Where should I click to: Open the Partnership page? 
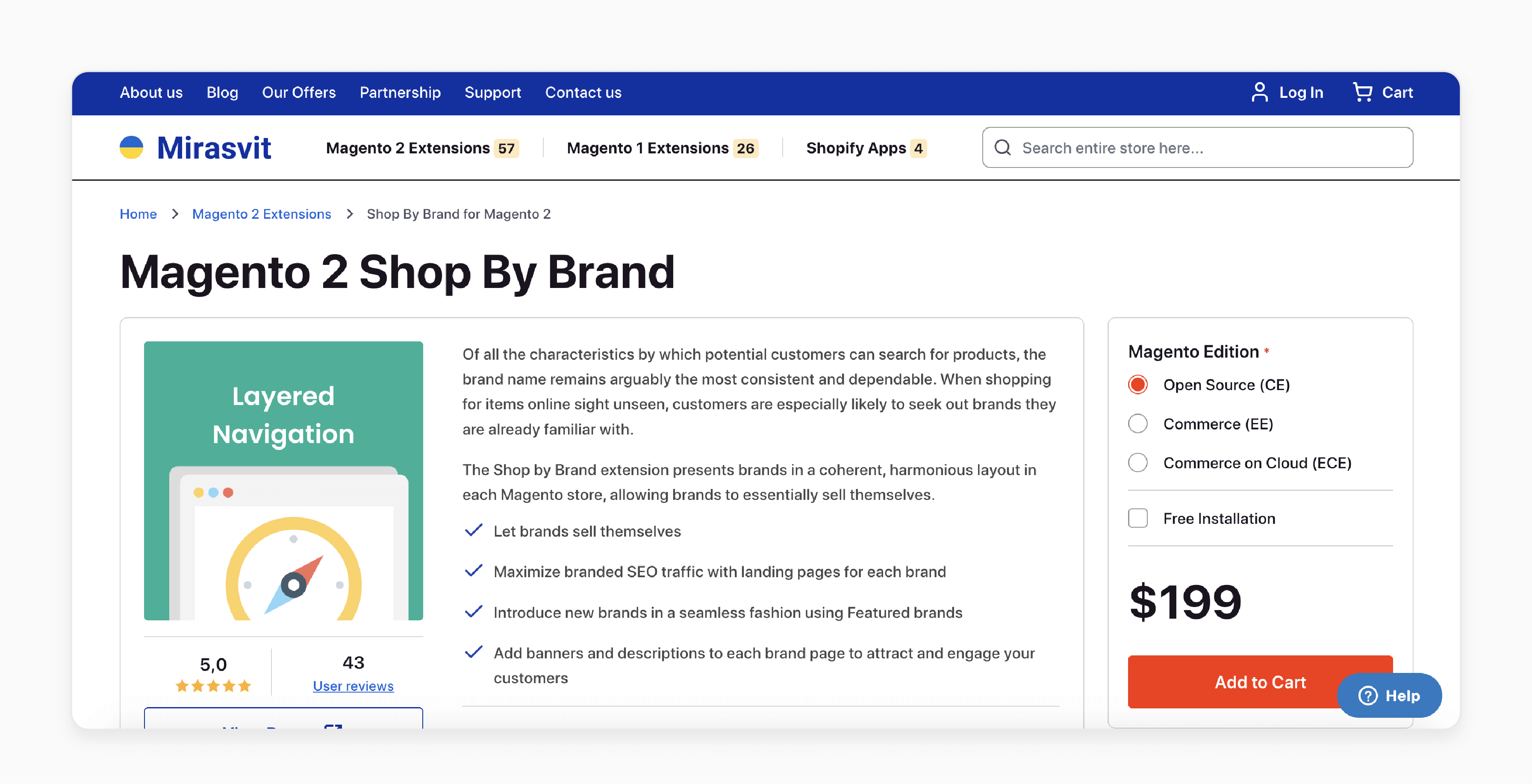point(400,92)
